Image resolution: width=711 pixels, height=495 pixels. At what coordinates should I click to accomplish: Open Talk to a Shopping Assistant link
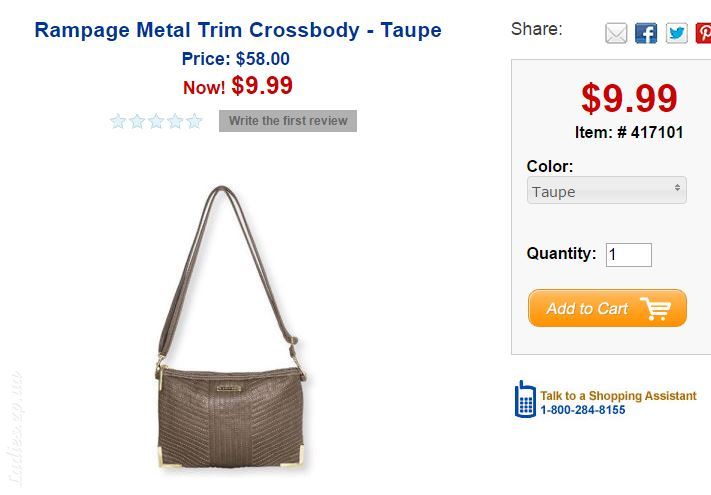(x=618, y=396)
